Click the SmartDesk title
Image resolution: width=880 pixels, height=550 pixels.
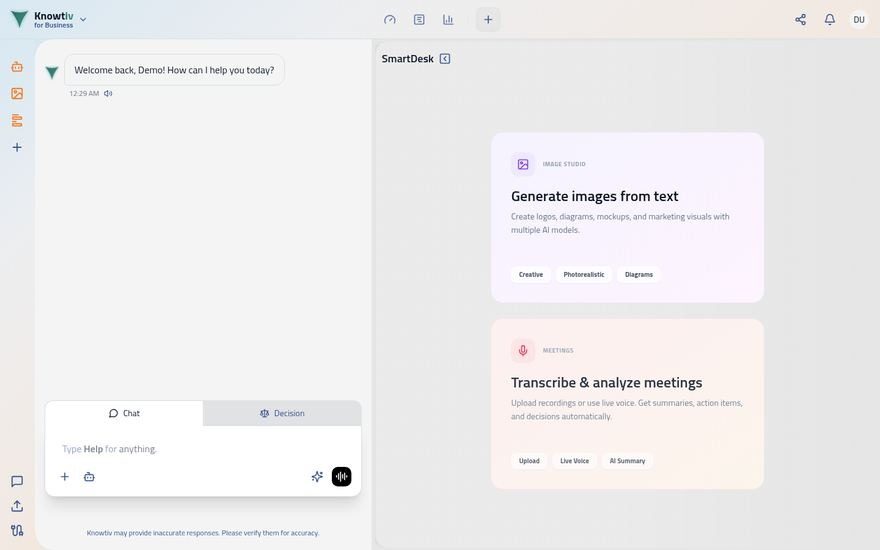pos(407,59)
